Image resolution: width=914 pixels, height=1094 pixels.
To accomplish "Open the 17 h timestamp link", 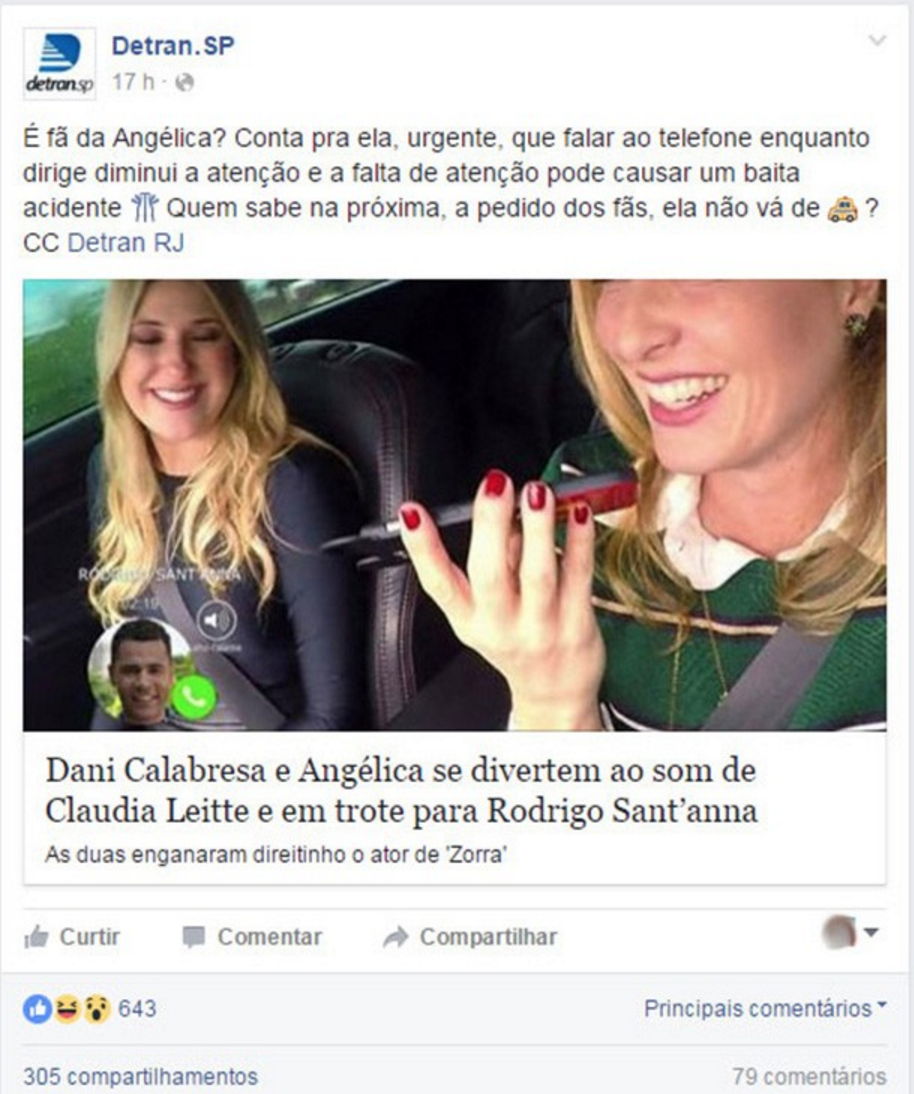I will coord(133,82).
